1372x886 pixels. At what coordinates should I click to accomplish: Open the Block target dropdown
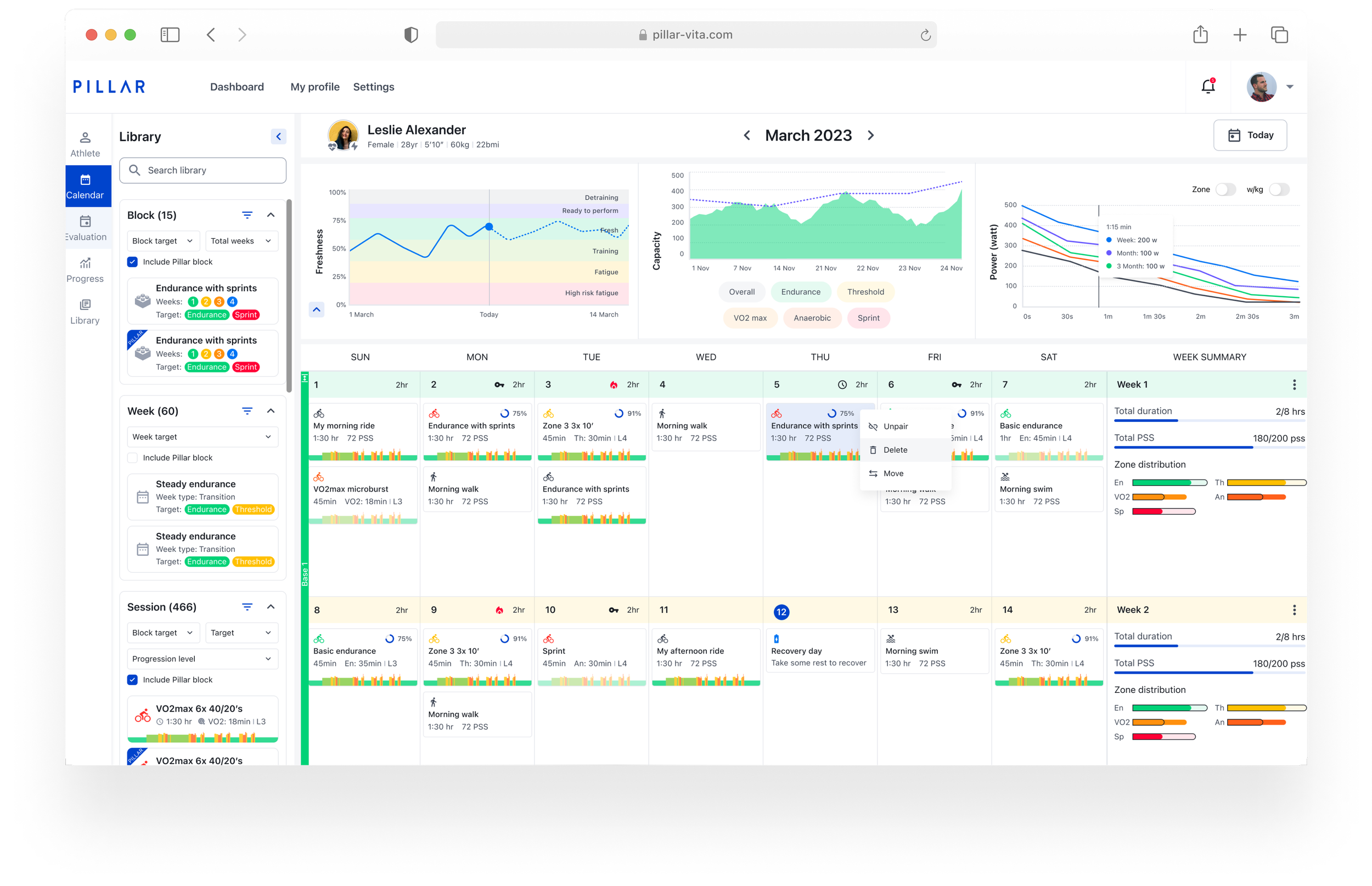tap(163, 240)
